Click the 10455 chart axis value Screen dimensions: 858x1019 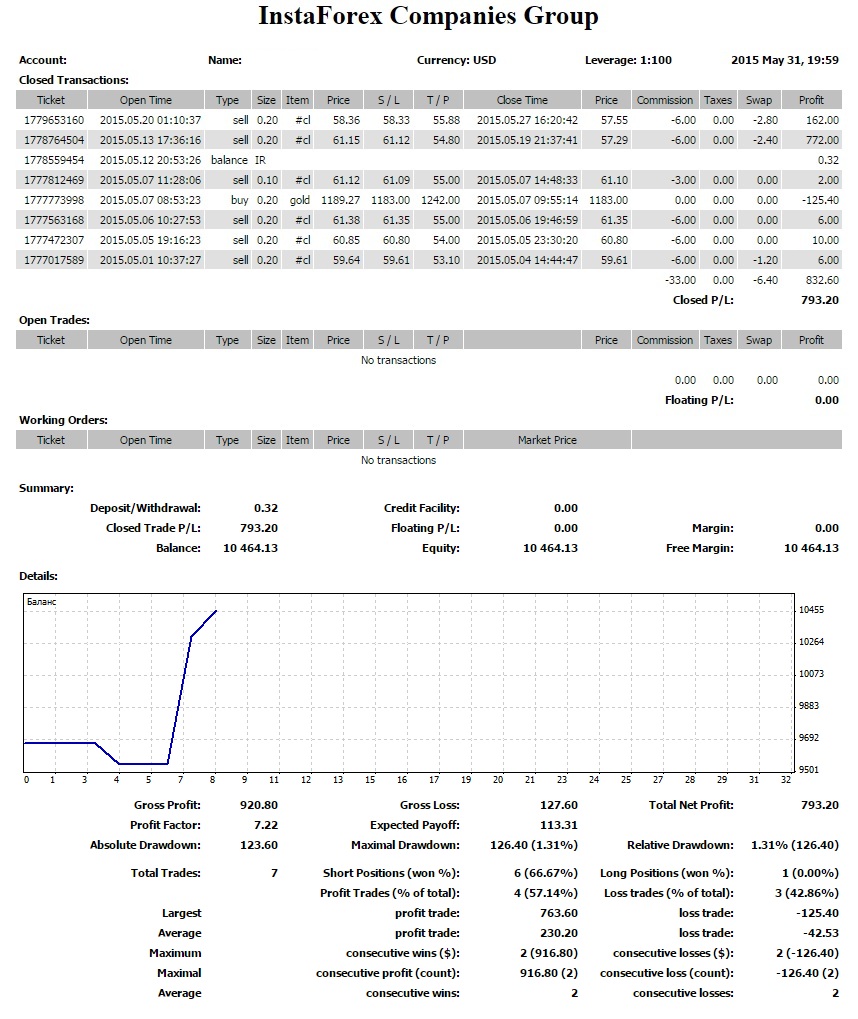811,610
